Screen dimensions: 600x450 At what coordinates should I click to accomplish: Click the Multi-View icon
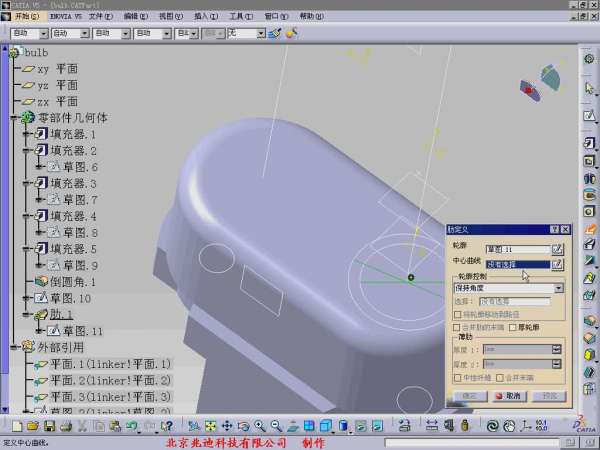click(x=309, y=426)
